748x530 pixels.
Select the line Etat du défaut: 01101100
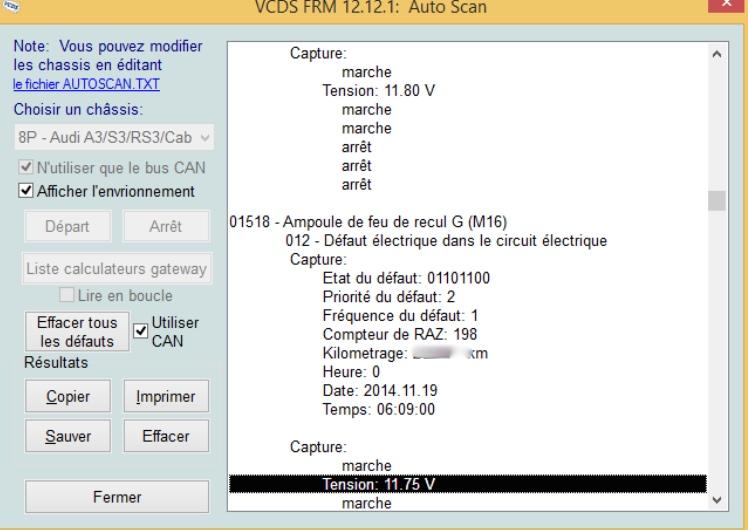406,278
